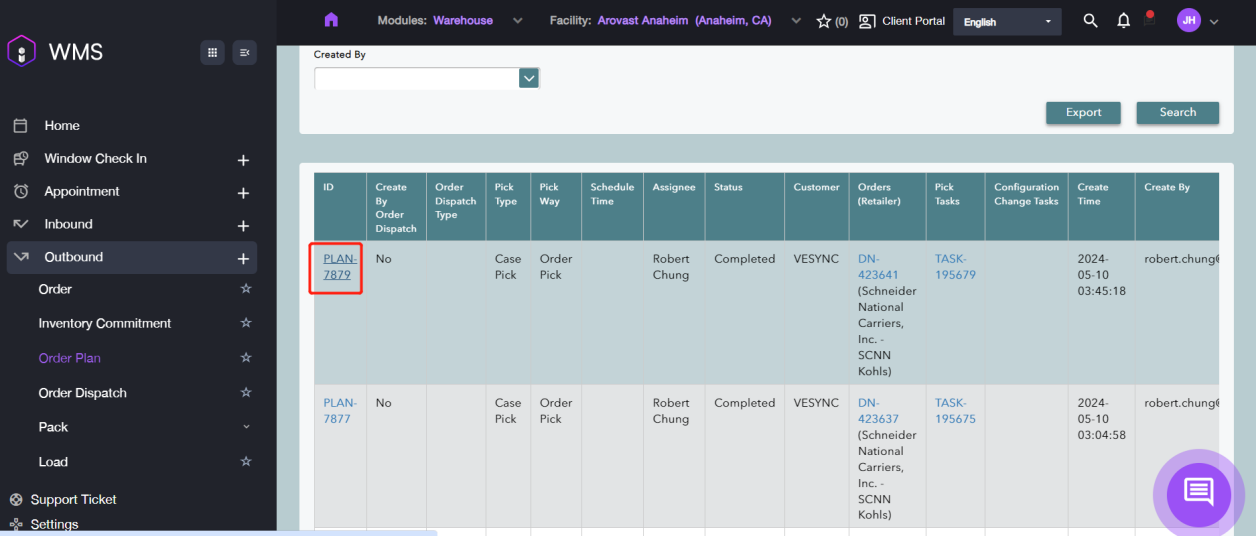Open the PLAN-7879 link
The height and width of the screenshot is (536, 1256).
click(338, 267)
